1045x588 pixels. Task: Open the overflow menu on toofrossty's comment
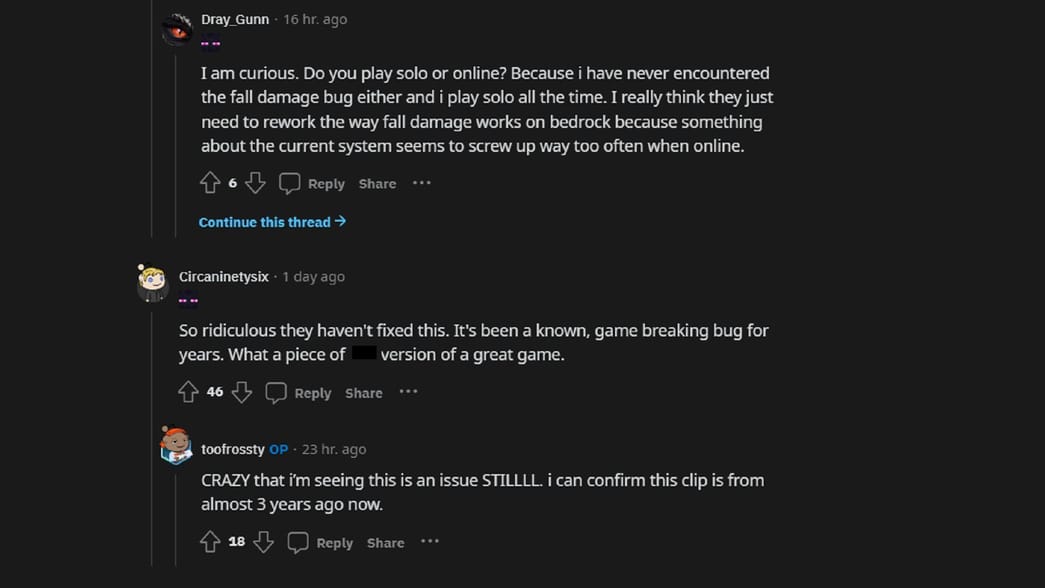(429, 542)
